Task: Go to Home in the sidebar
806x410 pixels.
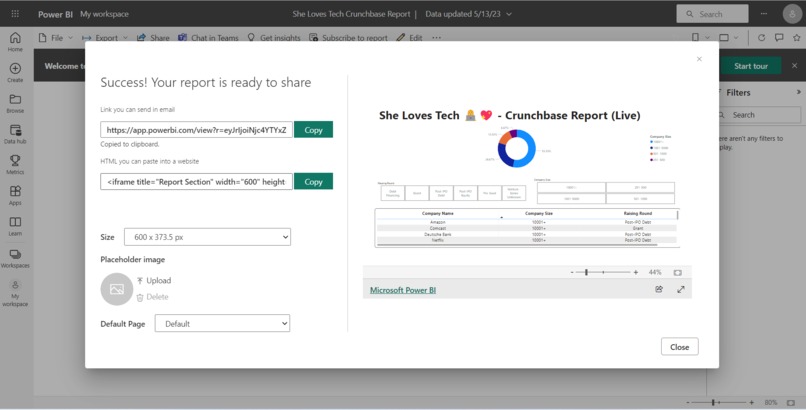Action: coord(15,42)
